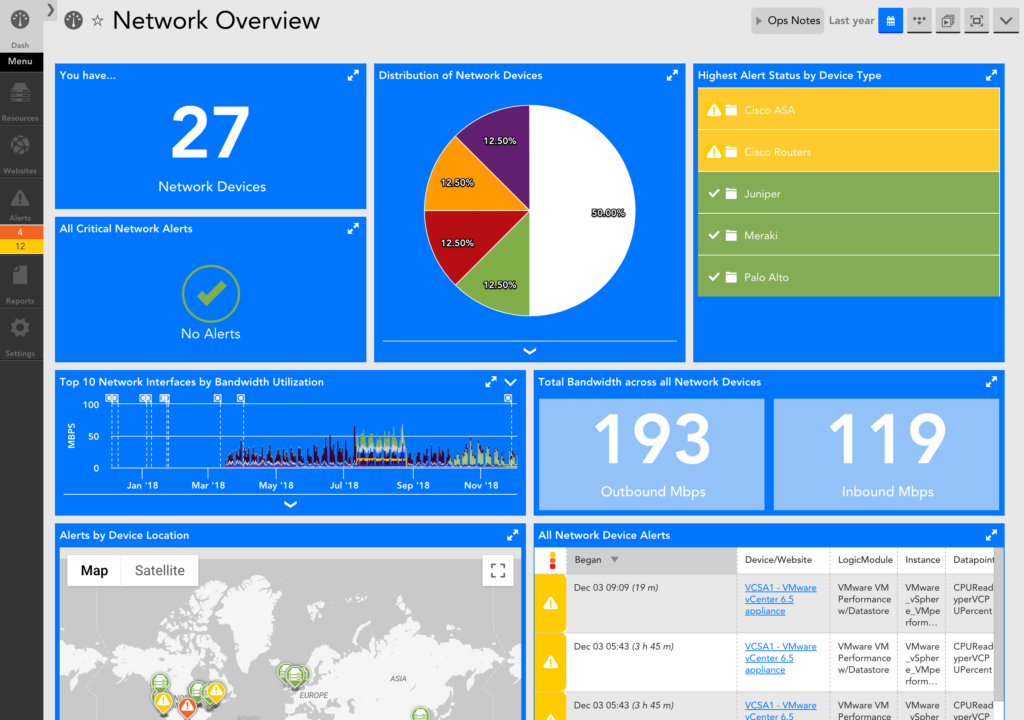Toggle the Cisco ASA alert status row
This screenshot has height=720, width=1024.
point(848,109)
